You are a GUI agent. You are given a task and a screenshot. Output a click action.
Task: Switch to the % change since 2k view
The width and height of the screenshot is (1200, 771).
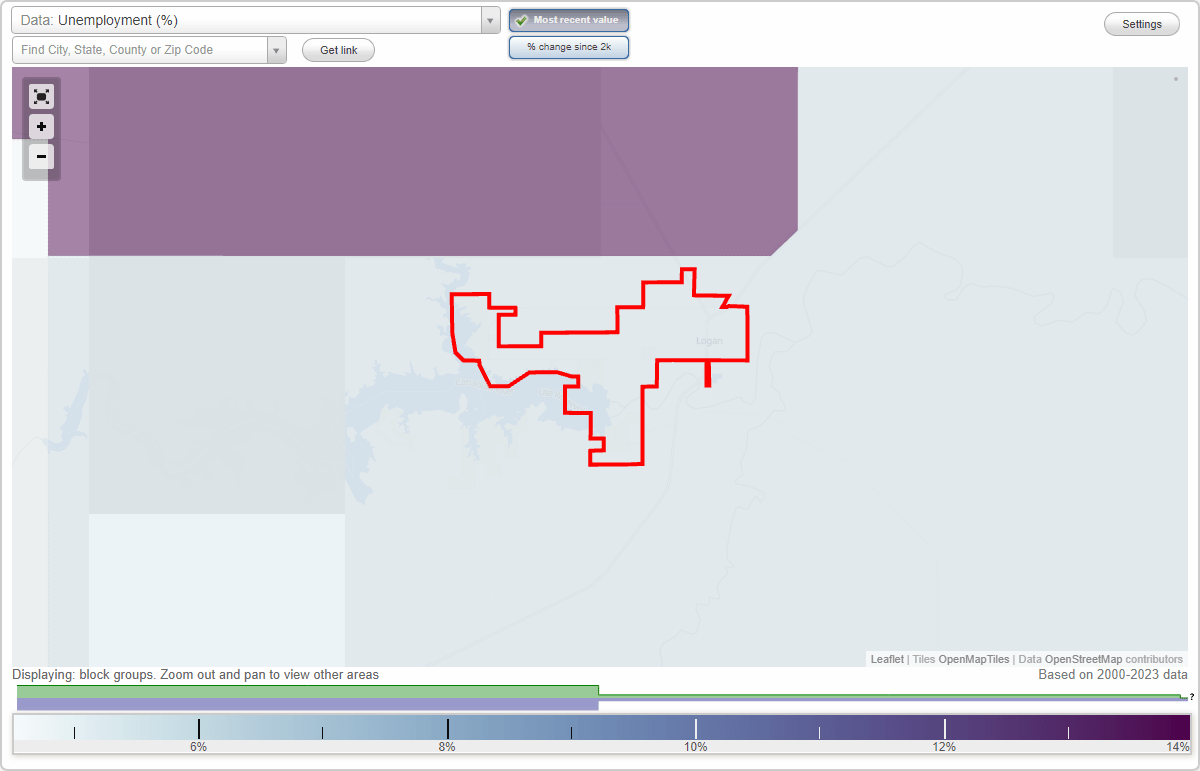tap(568, 46)
